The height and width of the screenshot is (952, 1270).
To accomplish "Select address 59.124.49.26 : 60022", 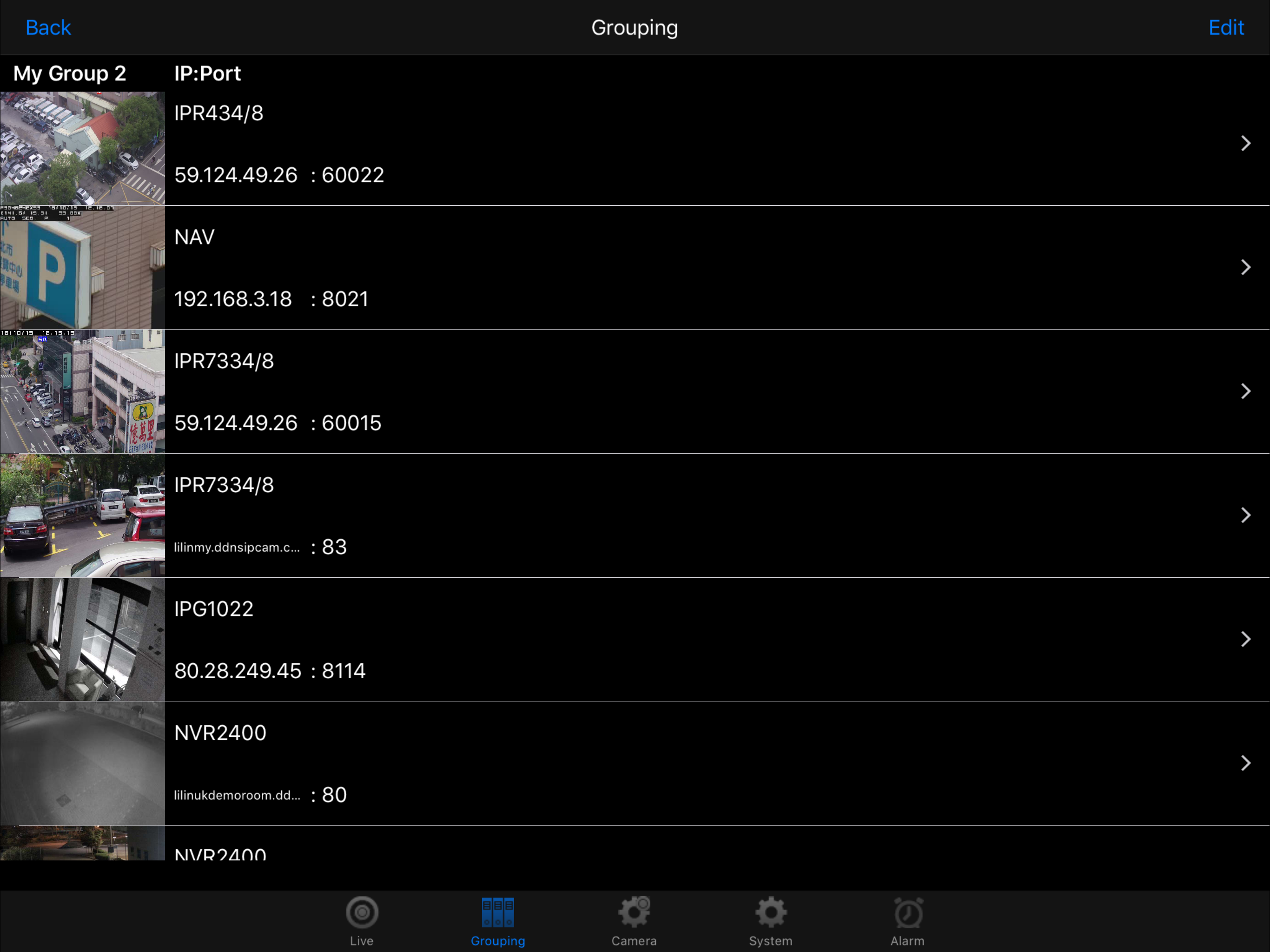I will (279, 175).
